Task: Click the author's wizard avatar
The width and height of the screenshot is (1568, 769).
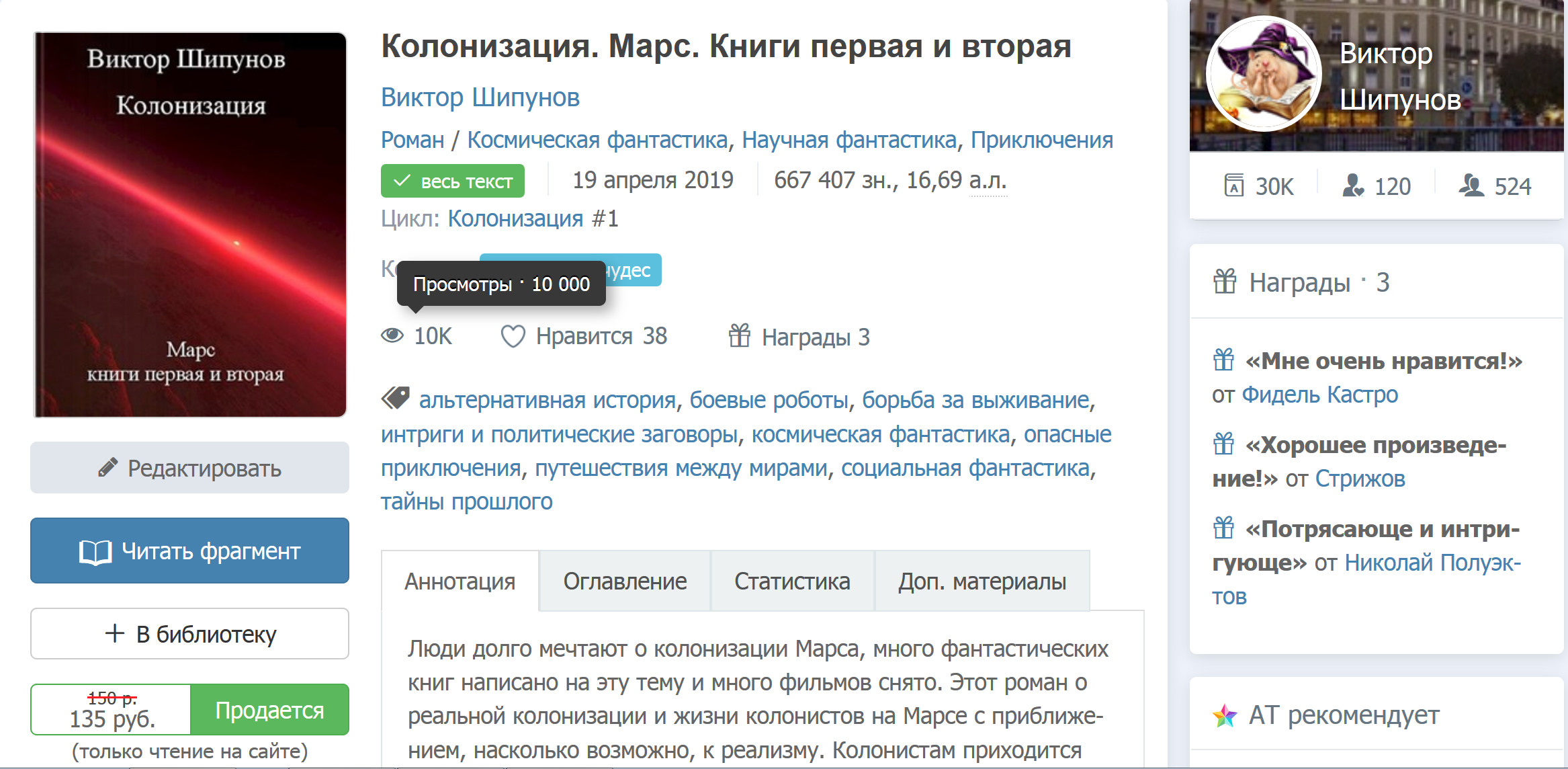Action: [x=1263, y=74]
